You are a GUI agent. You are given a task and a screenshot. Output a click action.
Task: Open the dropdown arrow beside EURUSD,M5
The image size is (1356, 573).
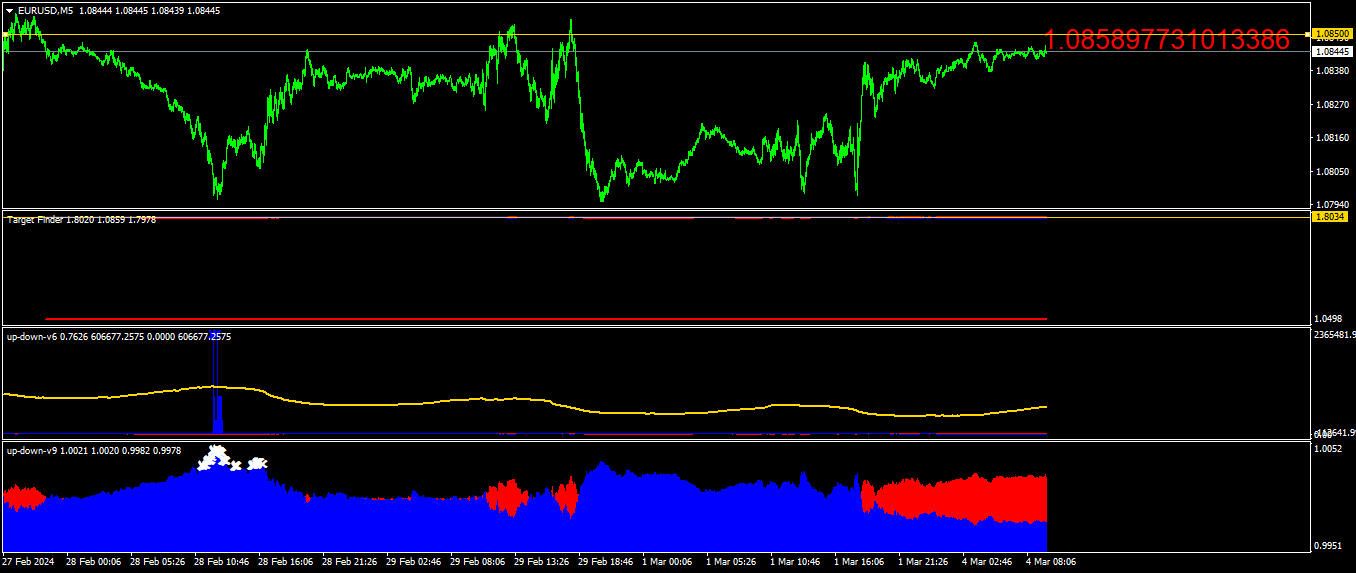(10, 10)
